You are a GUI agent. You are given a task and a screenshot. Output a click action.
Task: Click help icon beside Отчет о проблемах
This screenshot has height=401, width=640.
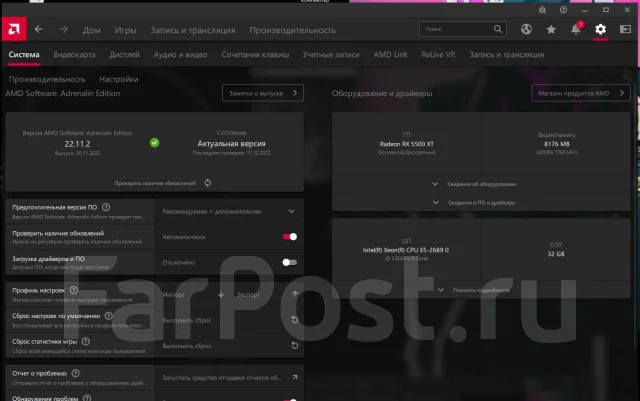click(76, 373)
